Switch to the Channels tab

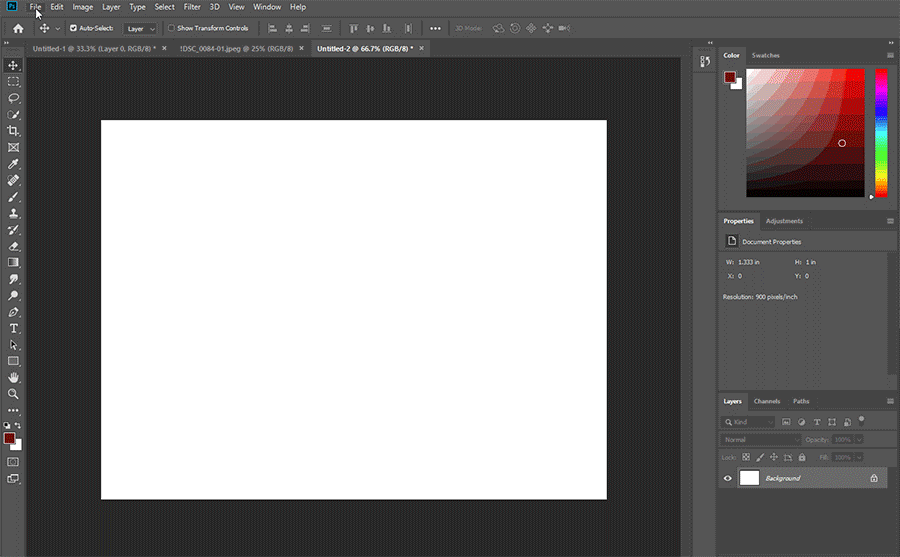pyautogui.click(x=767, y=401)
